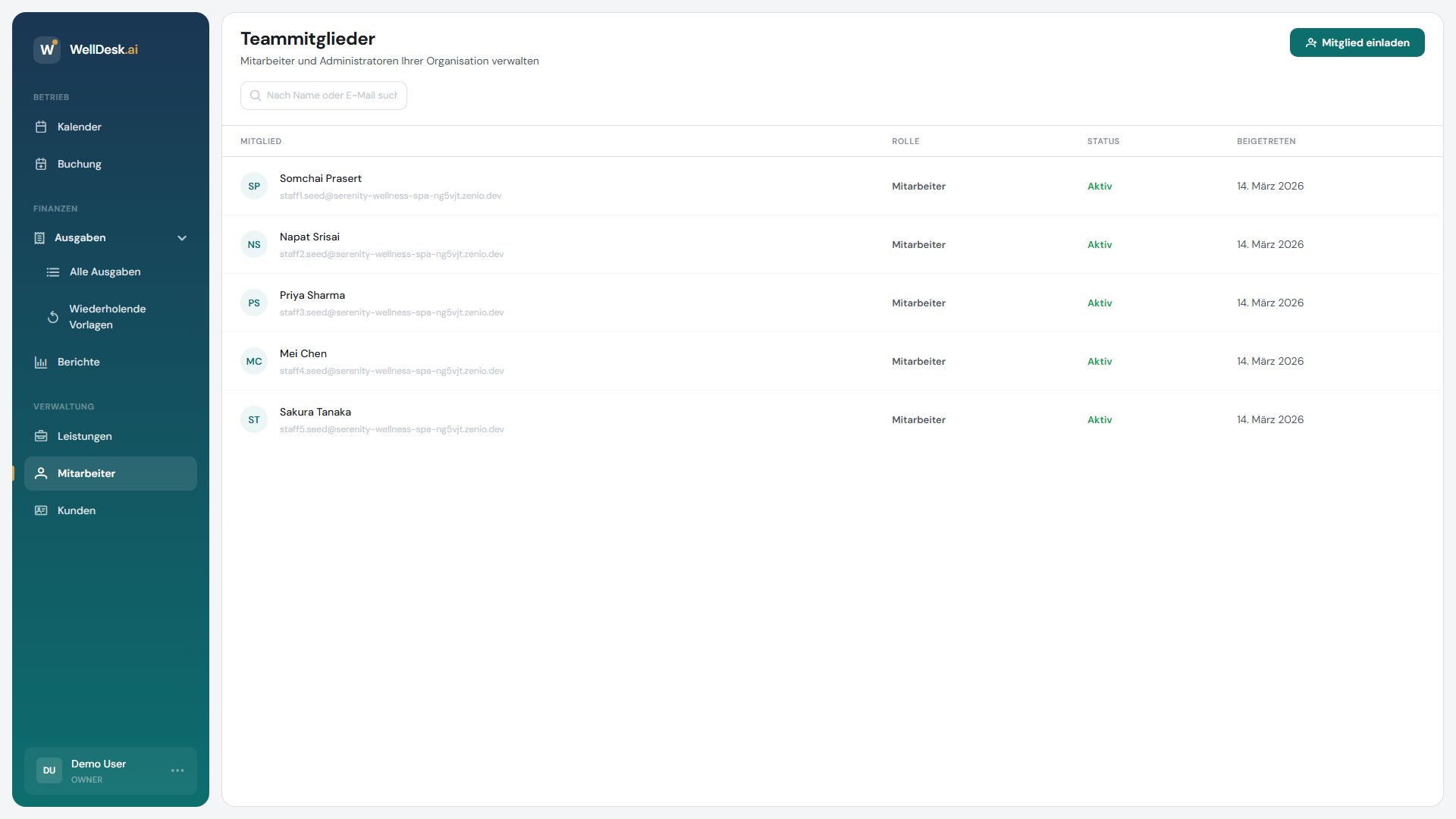Click the Buchung booking icon
The image size is (1456, 819).
coord(41,164)
